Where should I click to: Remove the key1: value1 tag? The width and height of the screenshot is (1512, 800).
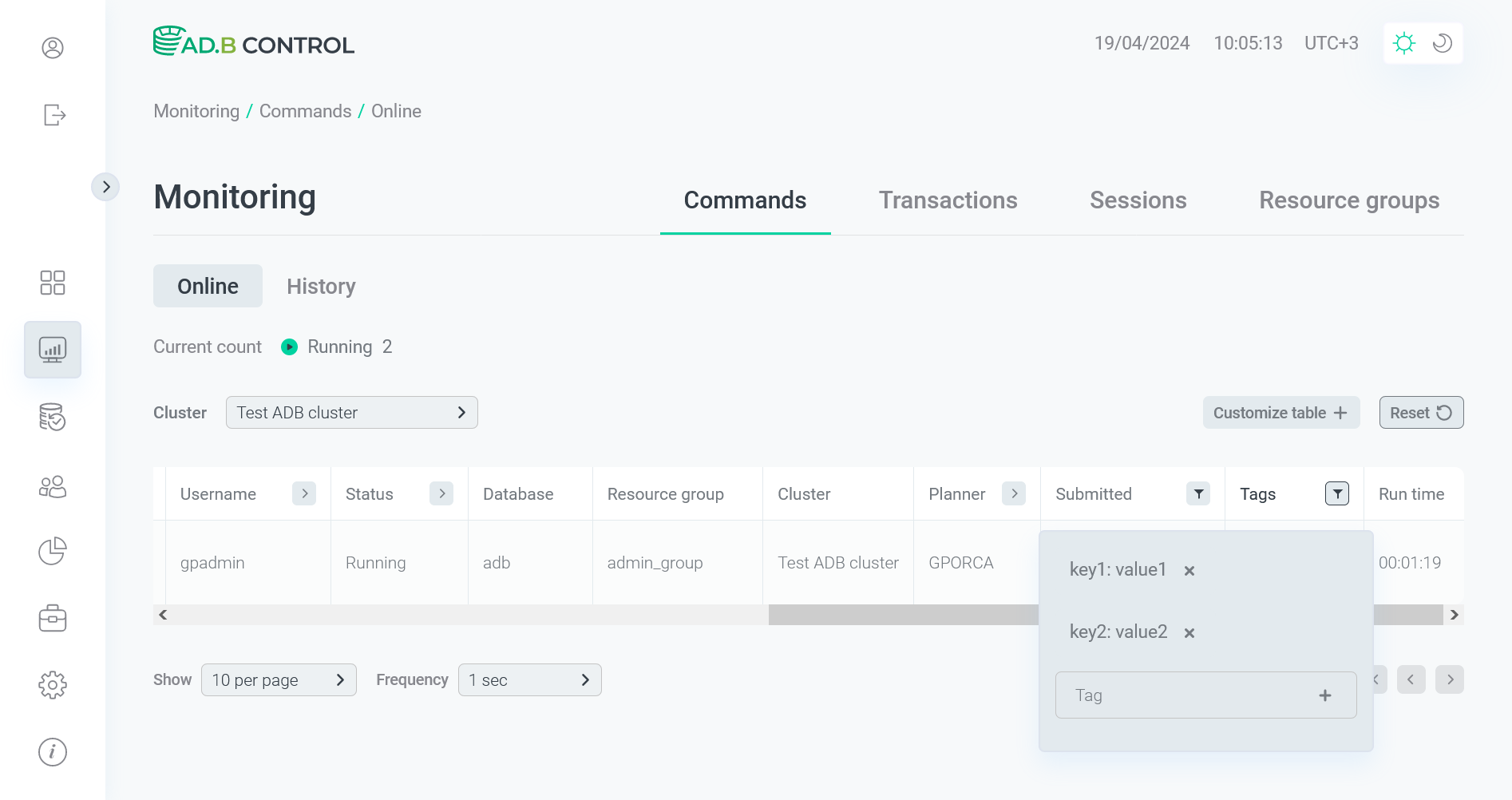1189,570
